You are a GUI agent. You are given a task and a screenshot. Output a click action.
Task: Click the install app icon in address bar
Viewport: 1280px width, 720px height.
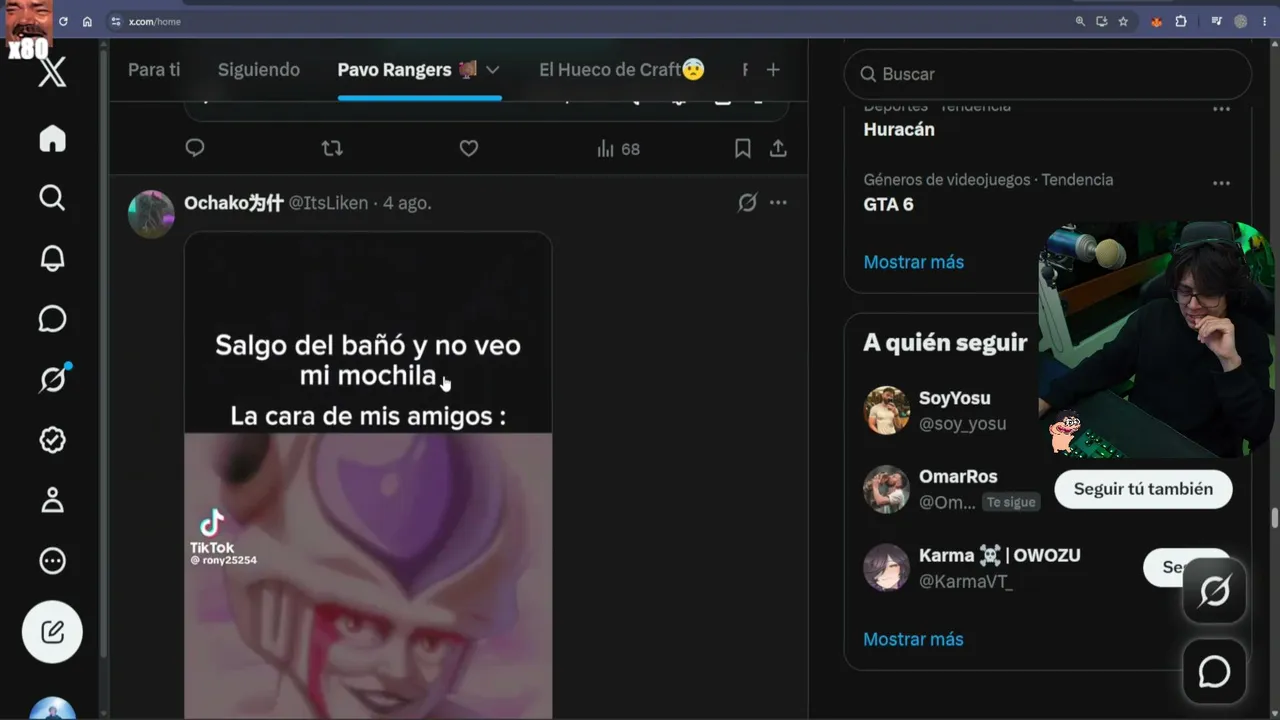click(x=1102, y=21)
